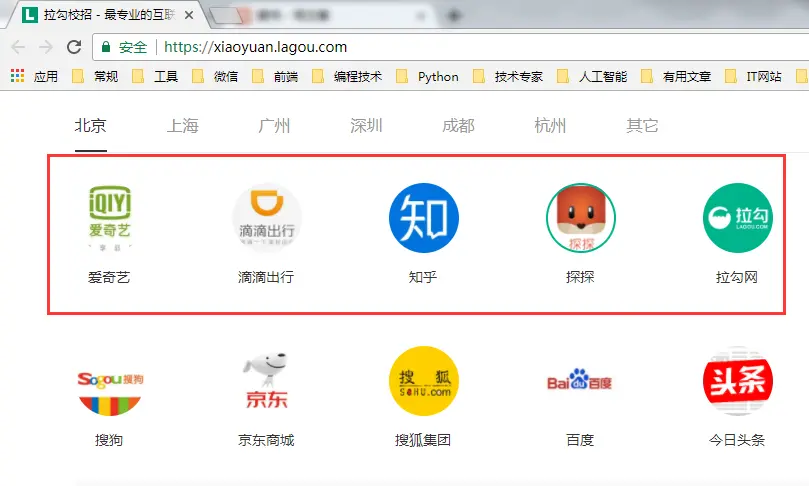The image size is (809, 486).
Task: Click the iQIYI logo icon
Action: (x=109, y=218)
